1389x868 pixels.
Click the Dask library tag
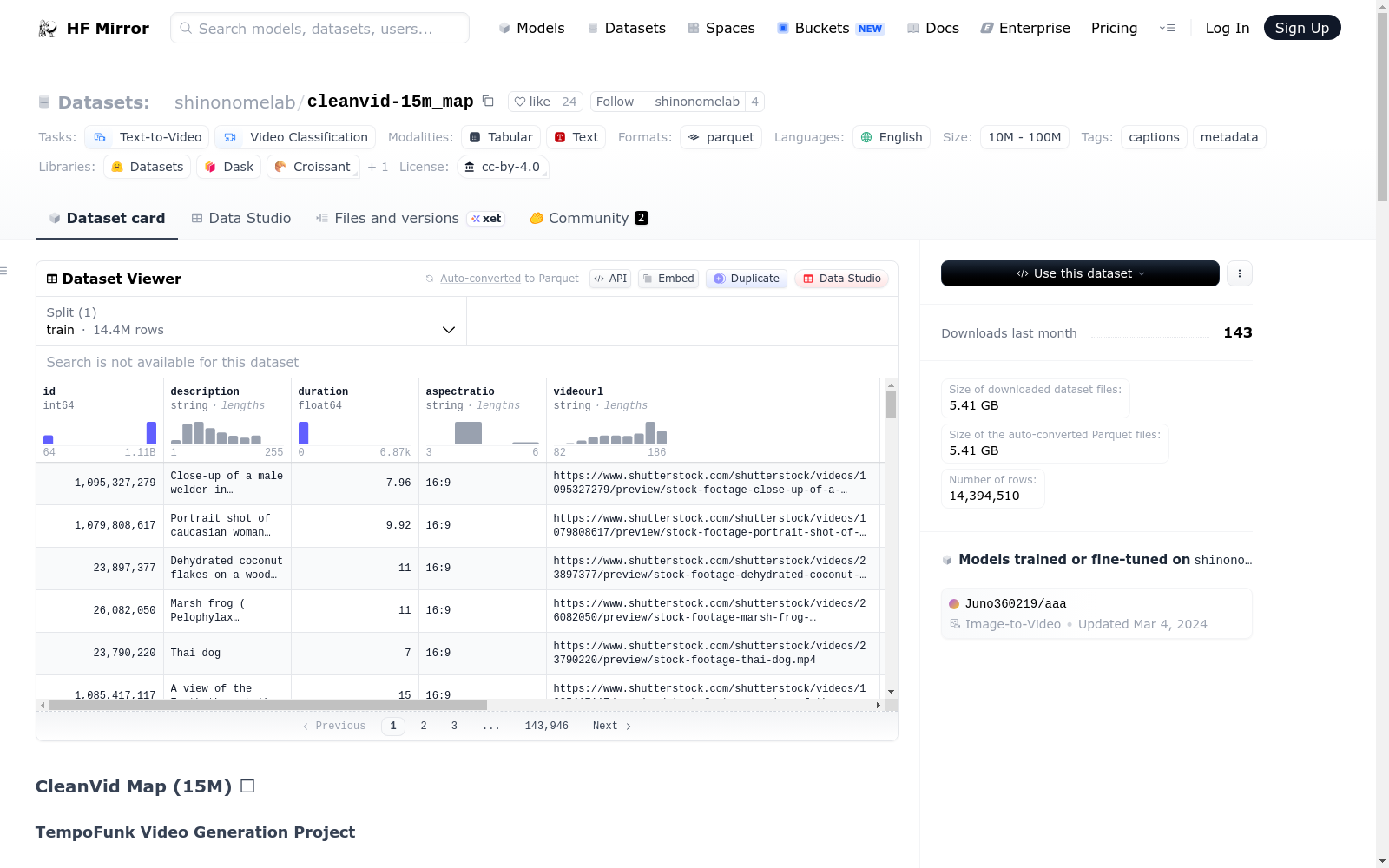coord(229,167)
